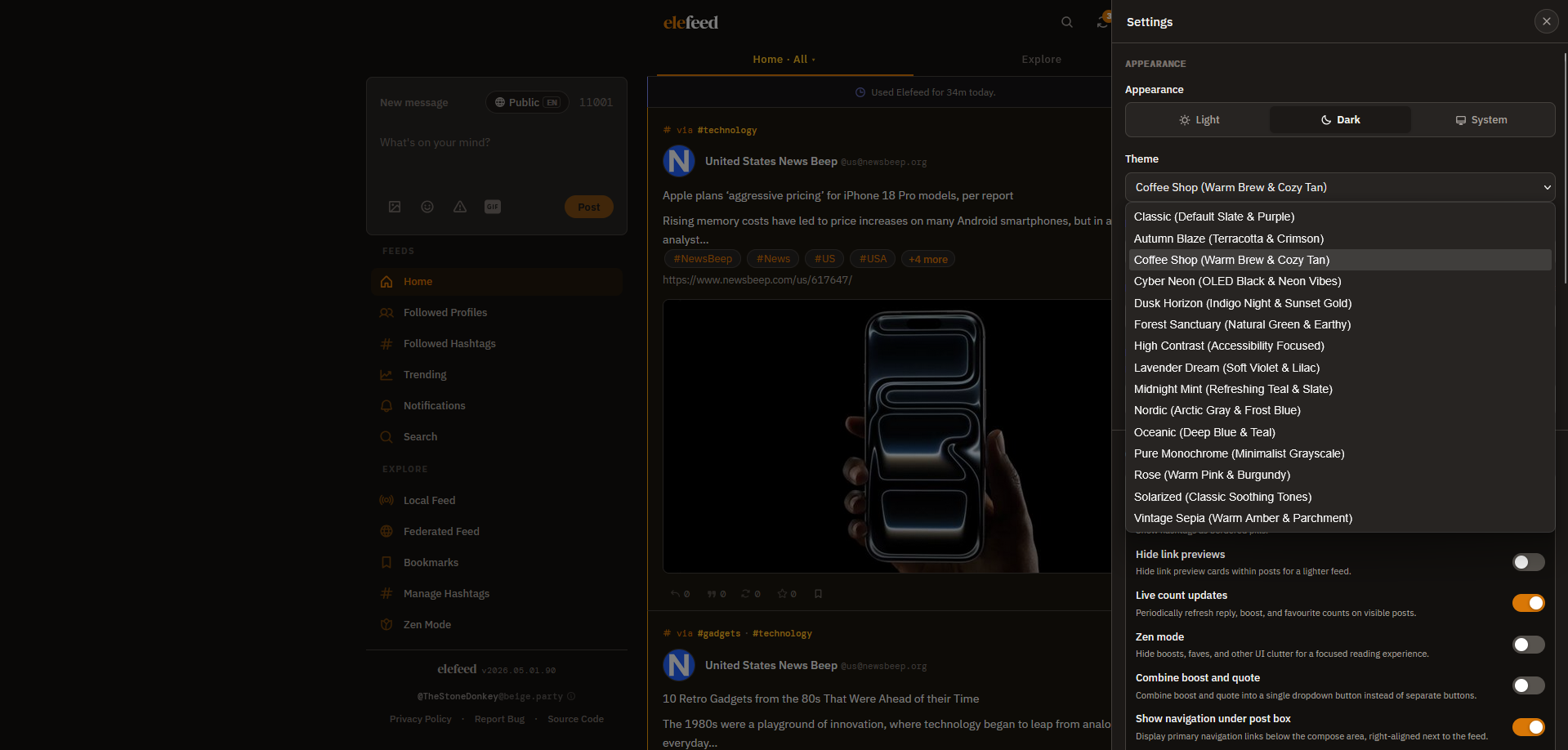Select System appearance mode
Image resolution: width=1568 pixels, height=750 pixels.
1481,120
